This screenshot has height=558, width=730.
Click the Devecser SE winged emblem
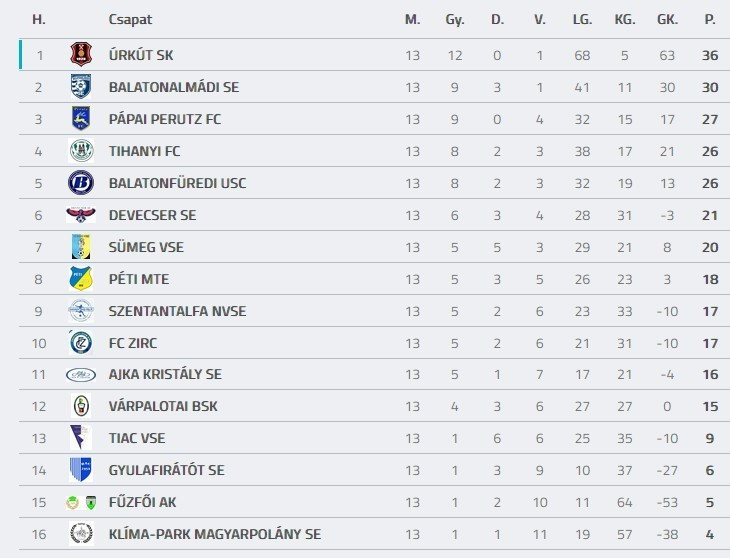81,215
